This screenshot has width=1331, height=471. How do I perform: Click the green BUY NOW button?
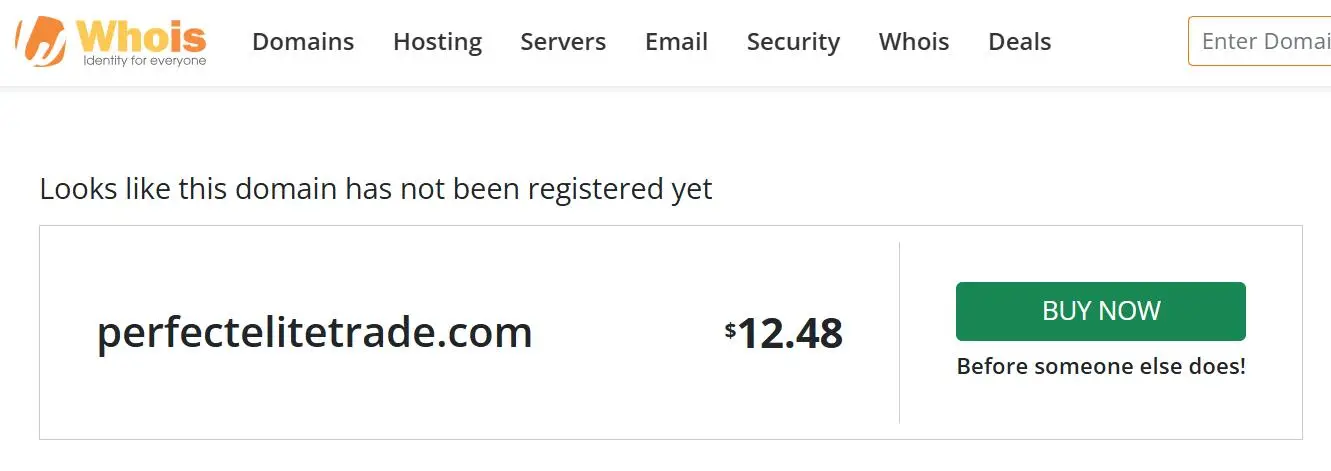(x=1101, y=311)
